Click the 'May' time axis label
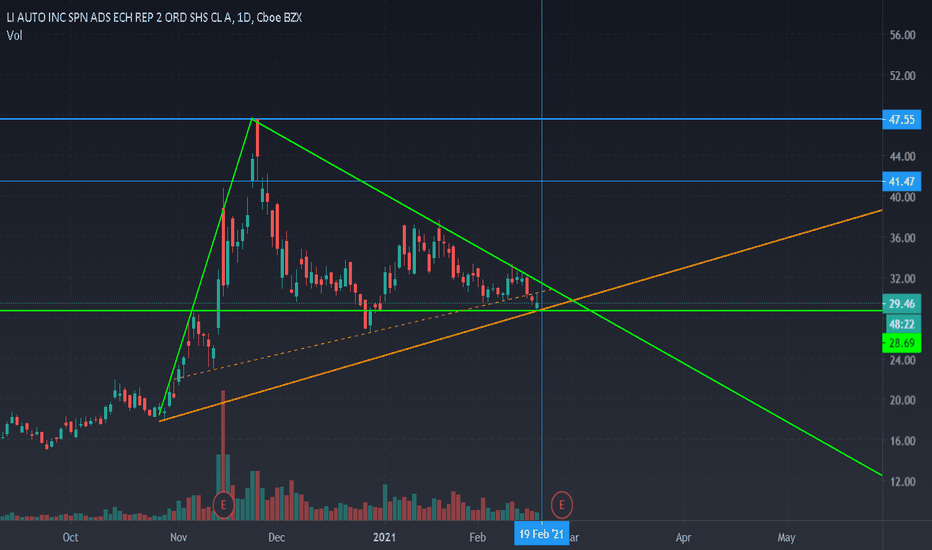This screenshot has height=550, width=932. [x=786, y=538]
